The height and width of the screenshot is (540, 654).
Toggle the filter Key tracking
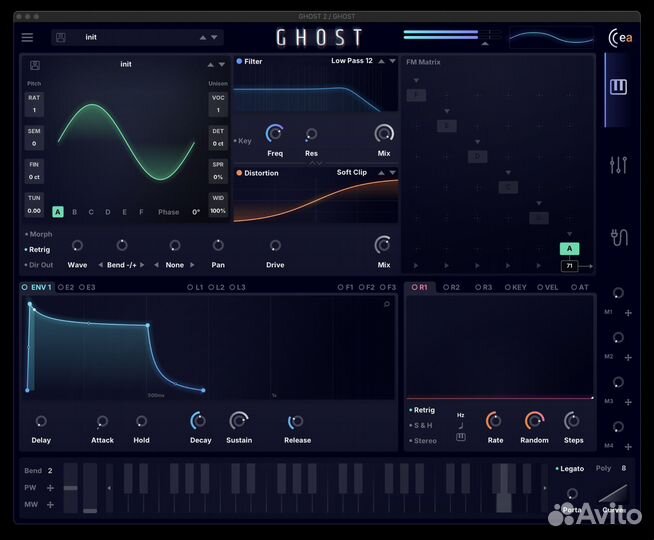coord(242,141)
